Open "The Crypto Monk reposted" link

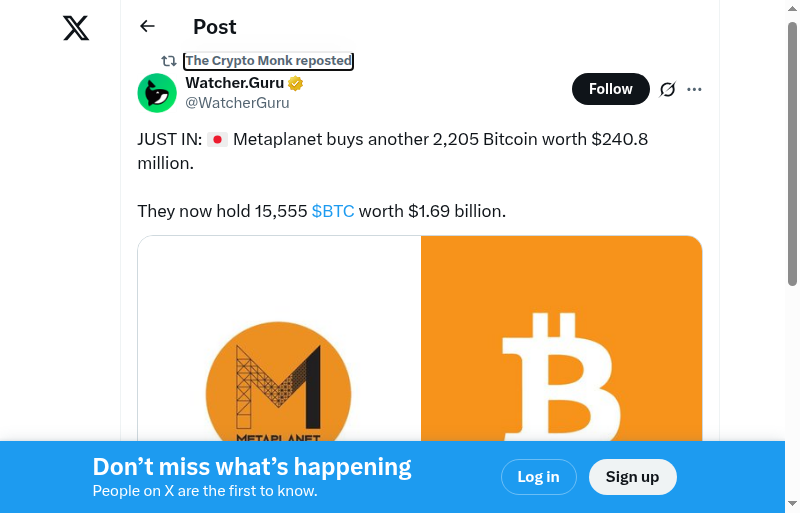pyautogui.click(x=268, y=61)
